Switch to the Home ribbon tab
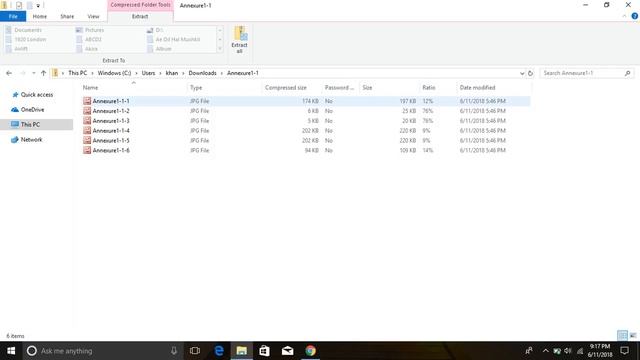Viewport: 640px width, 360px height. coord(40,16)
